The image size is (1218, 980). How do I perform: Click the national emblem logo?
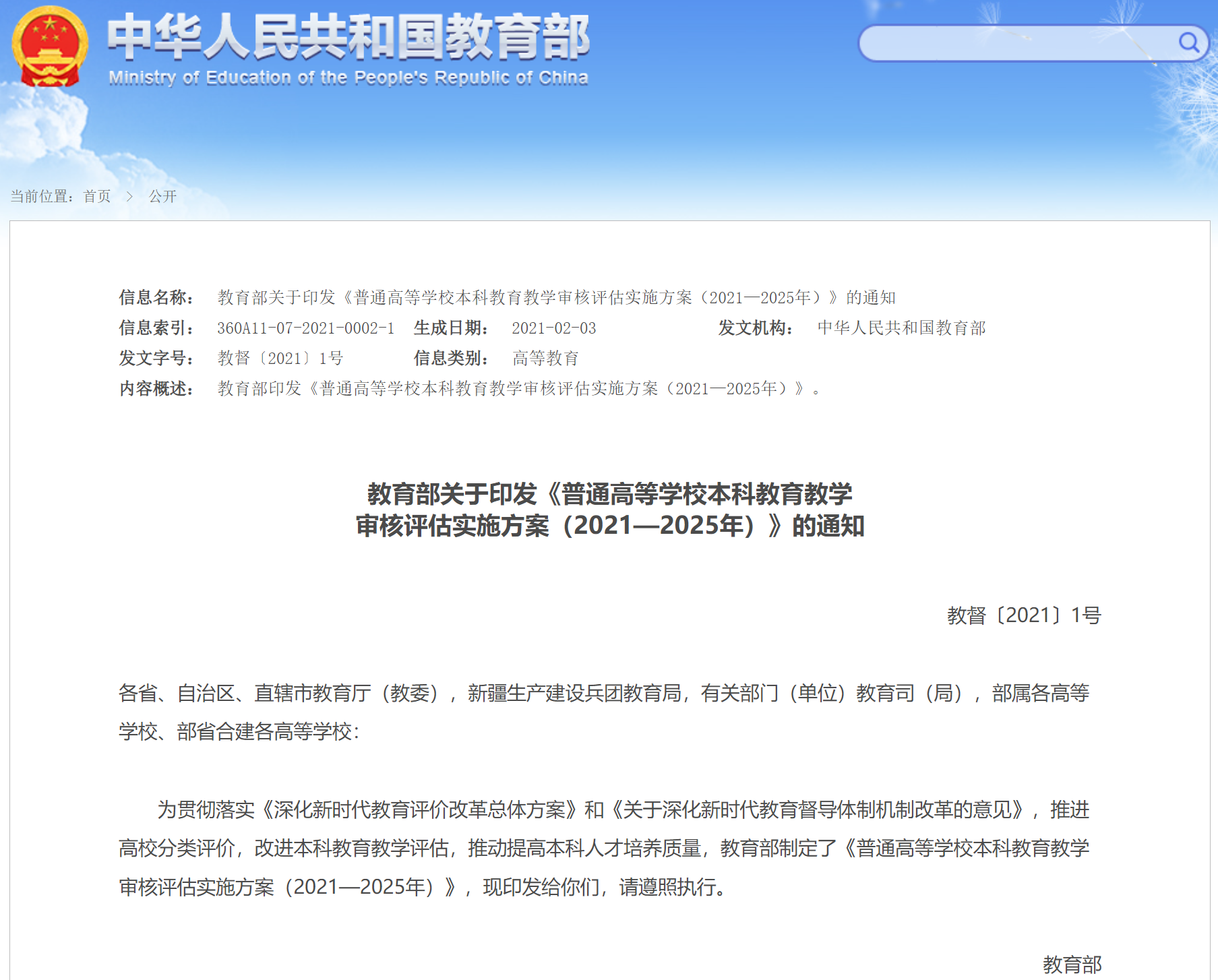(50, 47)
